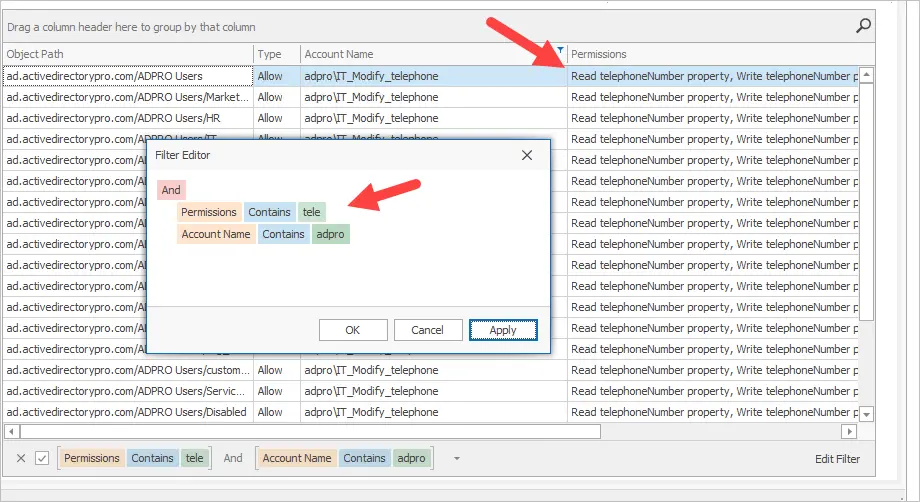Edit the 'tele' value in Filter Editor
The width and height of the screenshot is (920, 502).
(x=312, y=212)
